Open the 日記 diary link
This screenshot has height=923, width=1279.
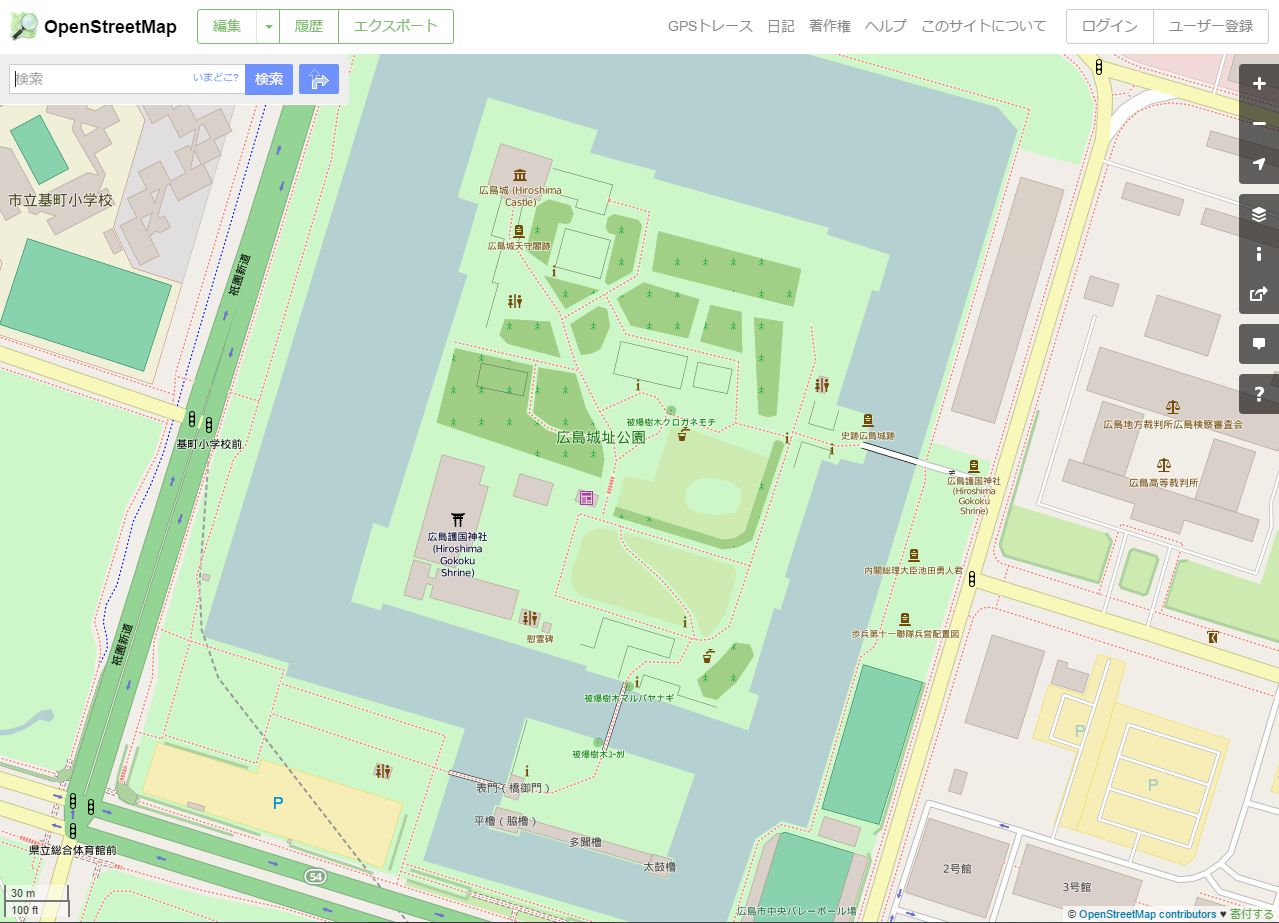coord(780,26)
